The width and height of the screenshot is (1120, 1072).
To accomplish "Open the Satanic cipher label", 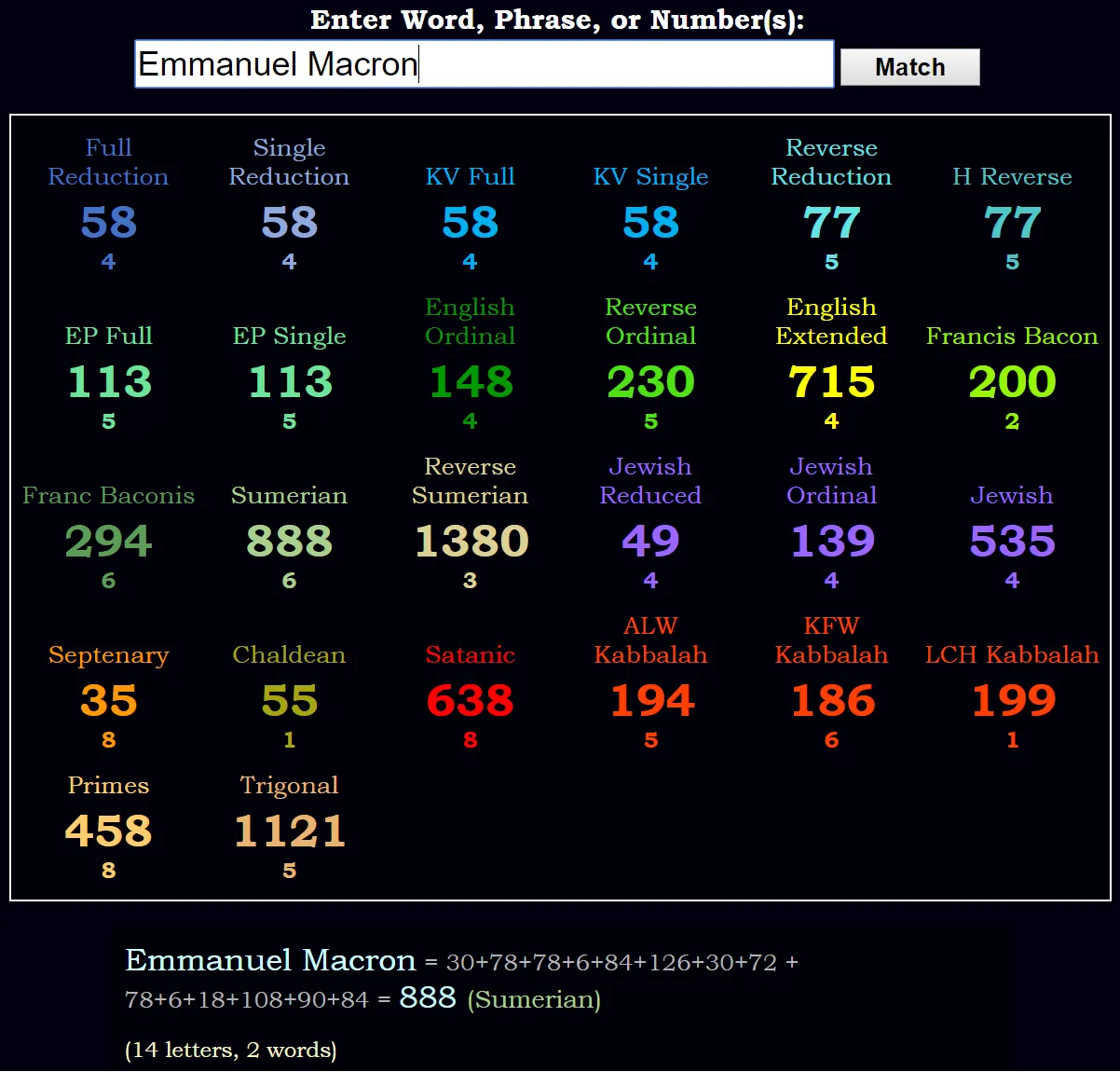I will 470,654.
